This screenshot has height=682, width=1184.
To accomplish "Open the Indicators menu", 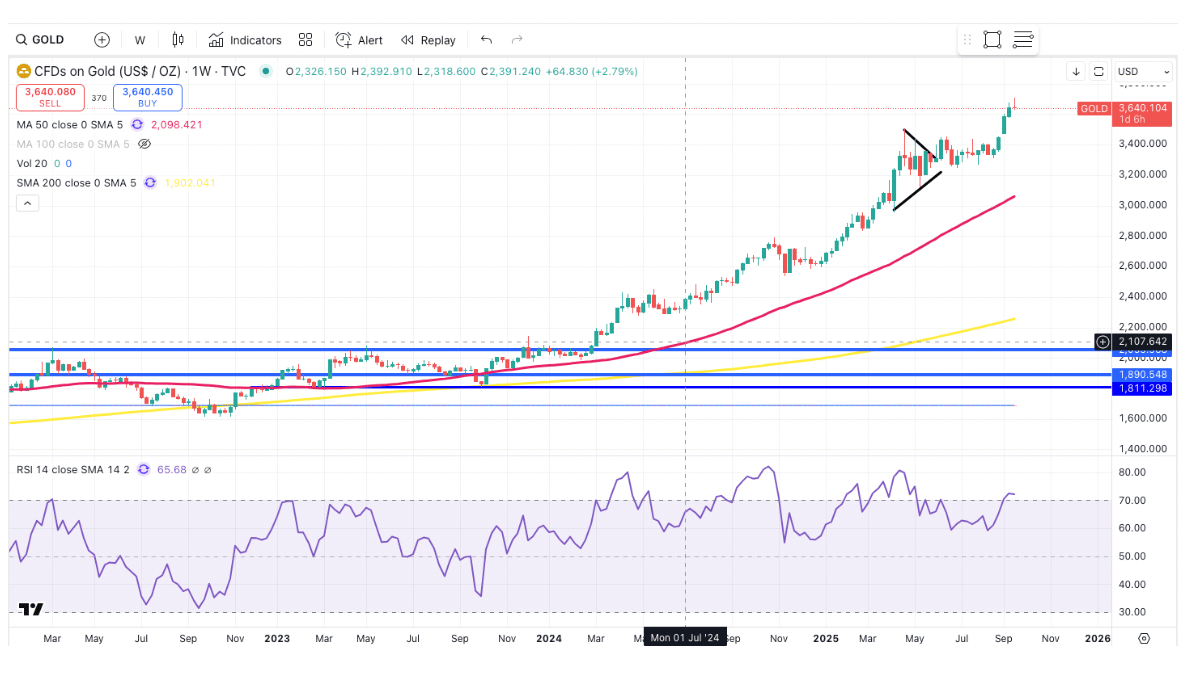I will [x=245, y=40].
